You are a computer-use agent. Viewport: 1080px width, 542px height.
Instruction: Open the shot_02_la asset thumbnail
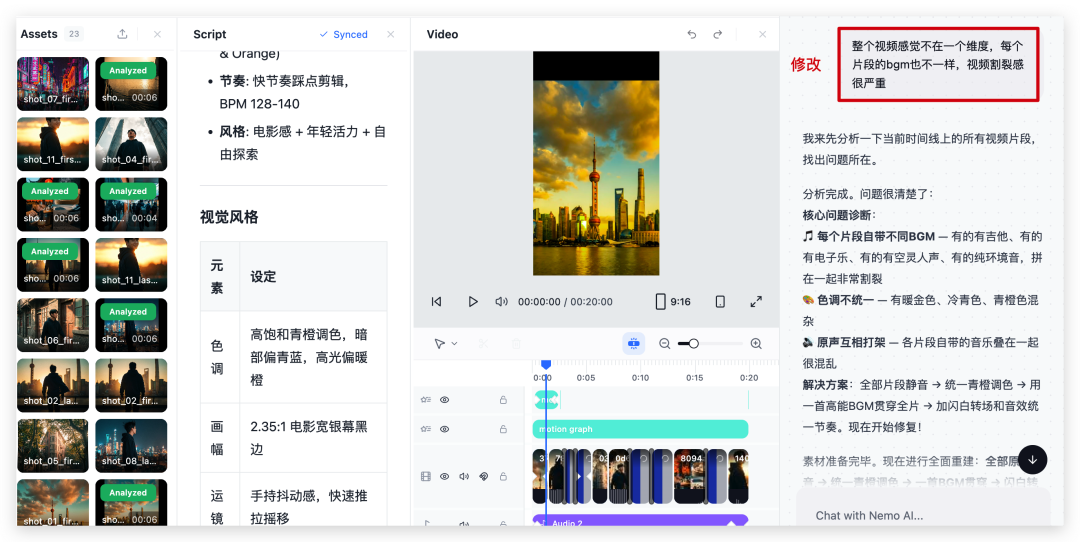click(x=53, y=386)
